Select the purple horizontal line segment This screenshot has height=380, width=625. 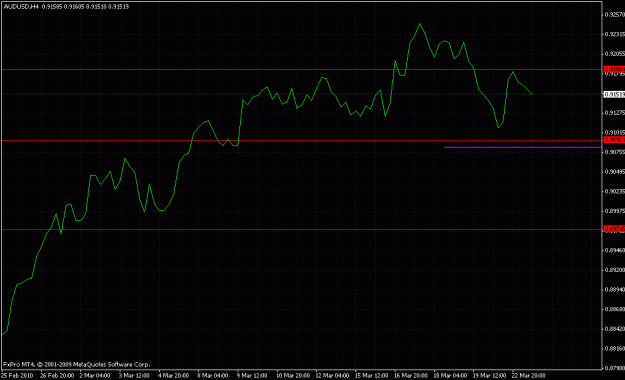point(523,147)
